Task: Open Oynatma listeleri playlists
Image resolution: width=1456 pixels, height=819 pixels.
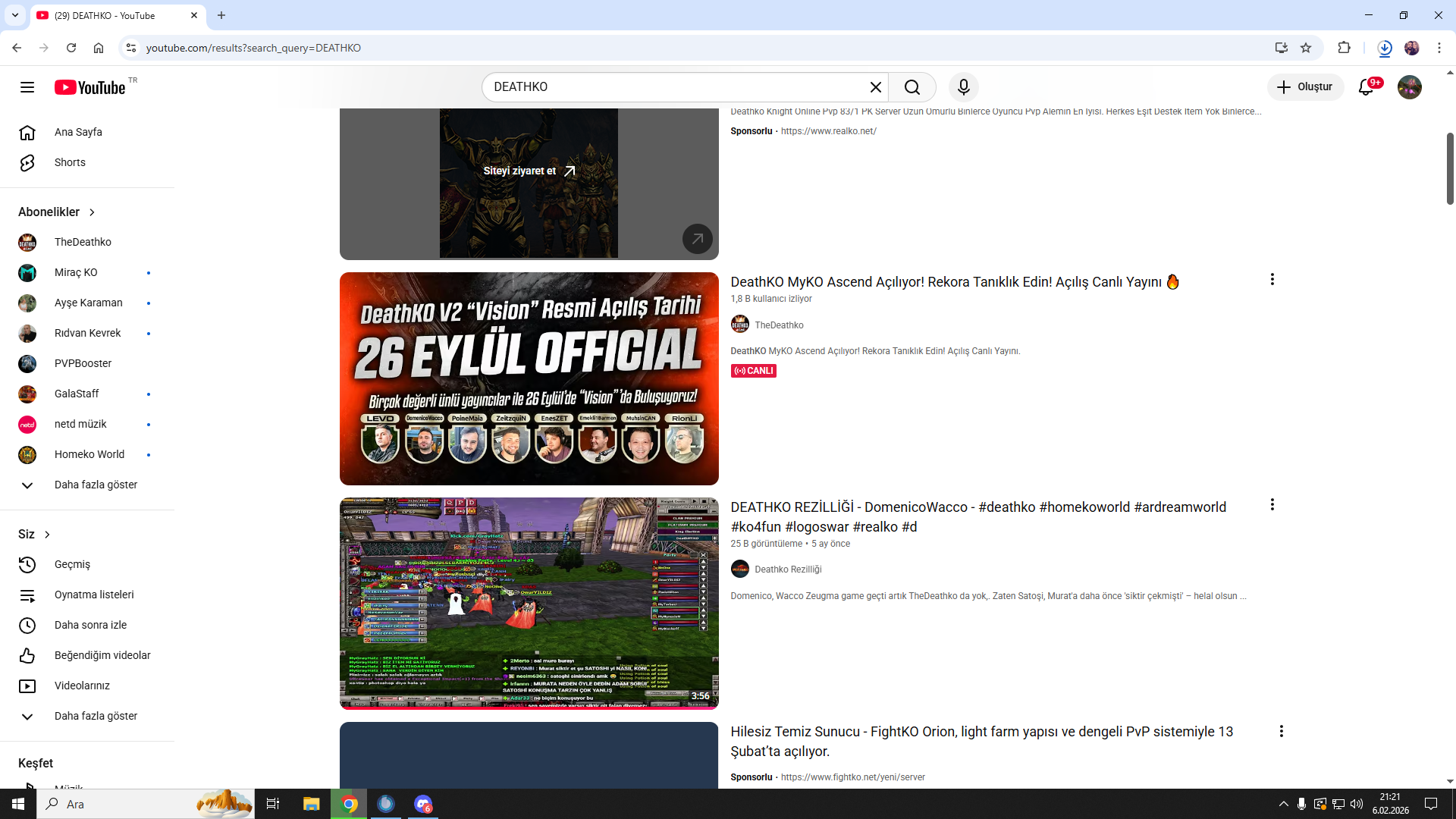Action: [x=87, y=595]
